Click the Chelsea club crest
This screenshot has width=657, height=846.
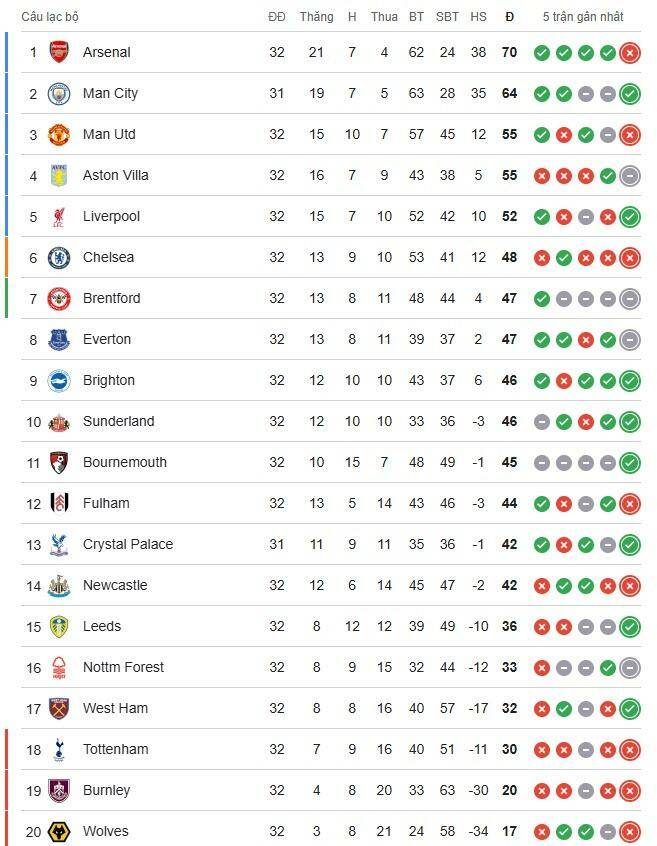[60, 257]
